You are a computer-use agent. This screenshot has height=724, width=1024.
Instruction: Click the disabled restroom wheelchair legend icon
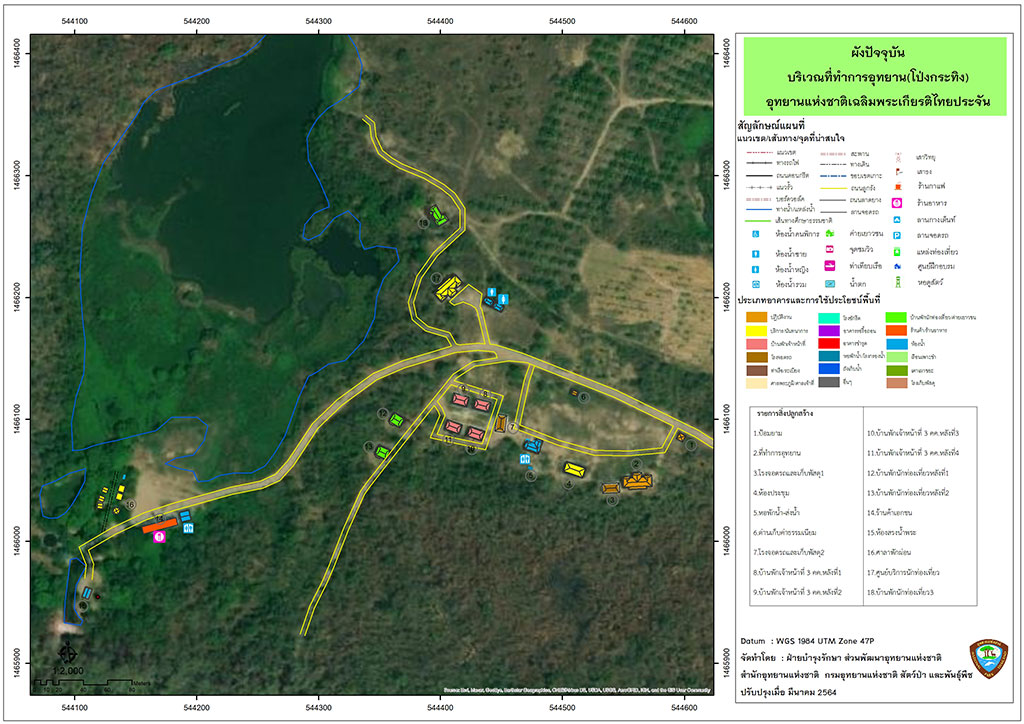(756, 234)
